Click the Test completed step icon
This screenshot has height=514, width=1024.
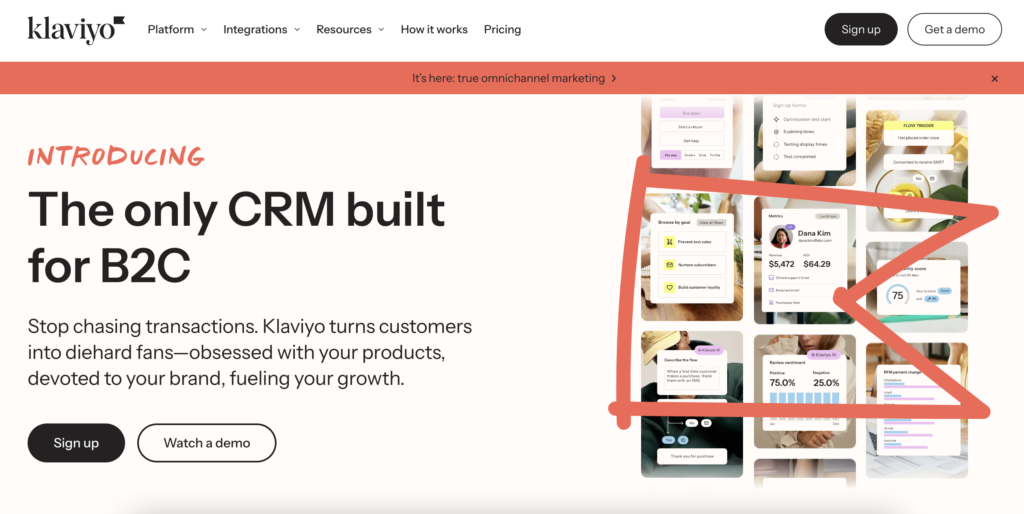pyautogui.click(x=776, y=157)
